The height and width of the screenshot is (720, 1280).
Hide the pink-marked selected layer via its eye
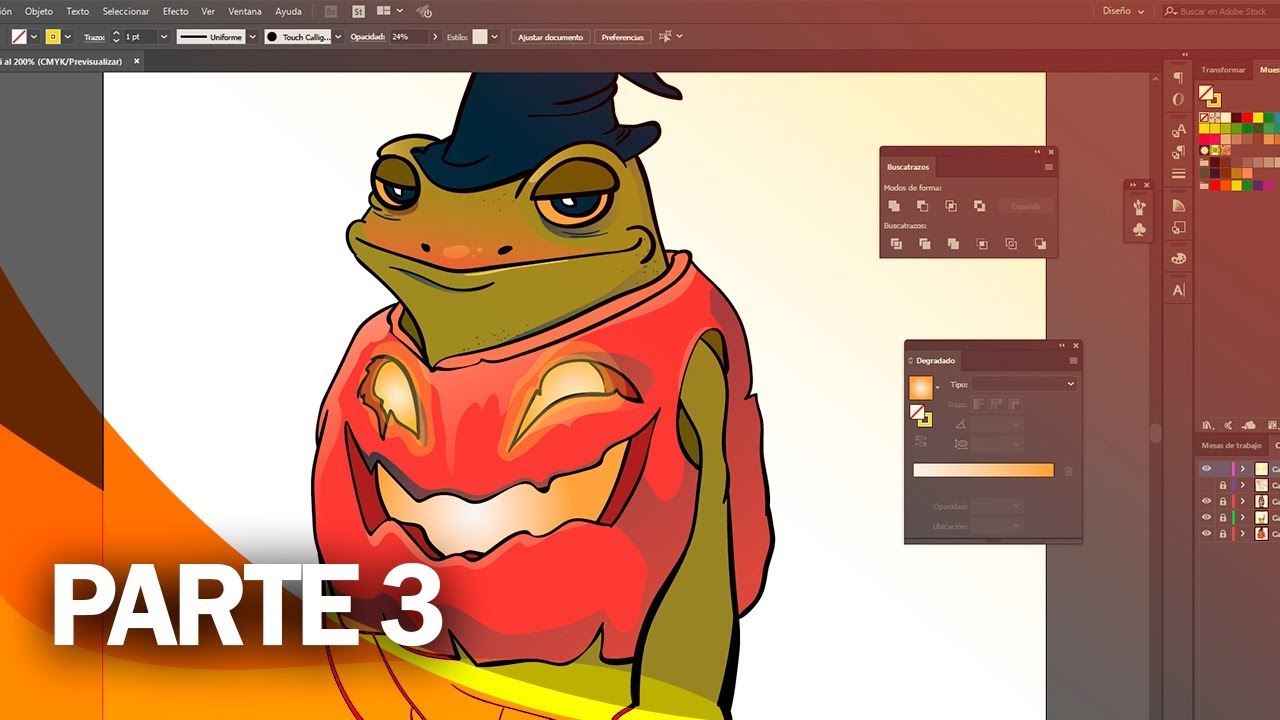[x=1206, y=469]
